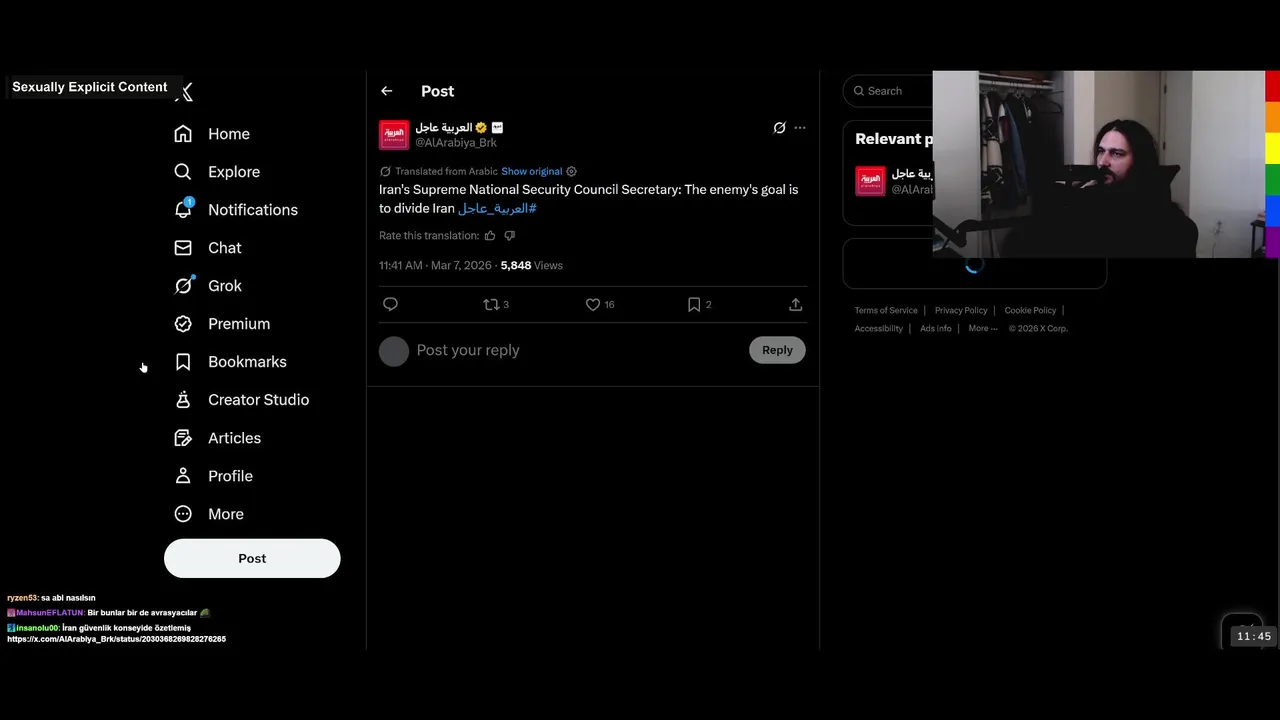Click the Creator Studio icon
Image resolution: width=1280 pixels, height=720 pixels.
coord(183,400)
